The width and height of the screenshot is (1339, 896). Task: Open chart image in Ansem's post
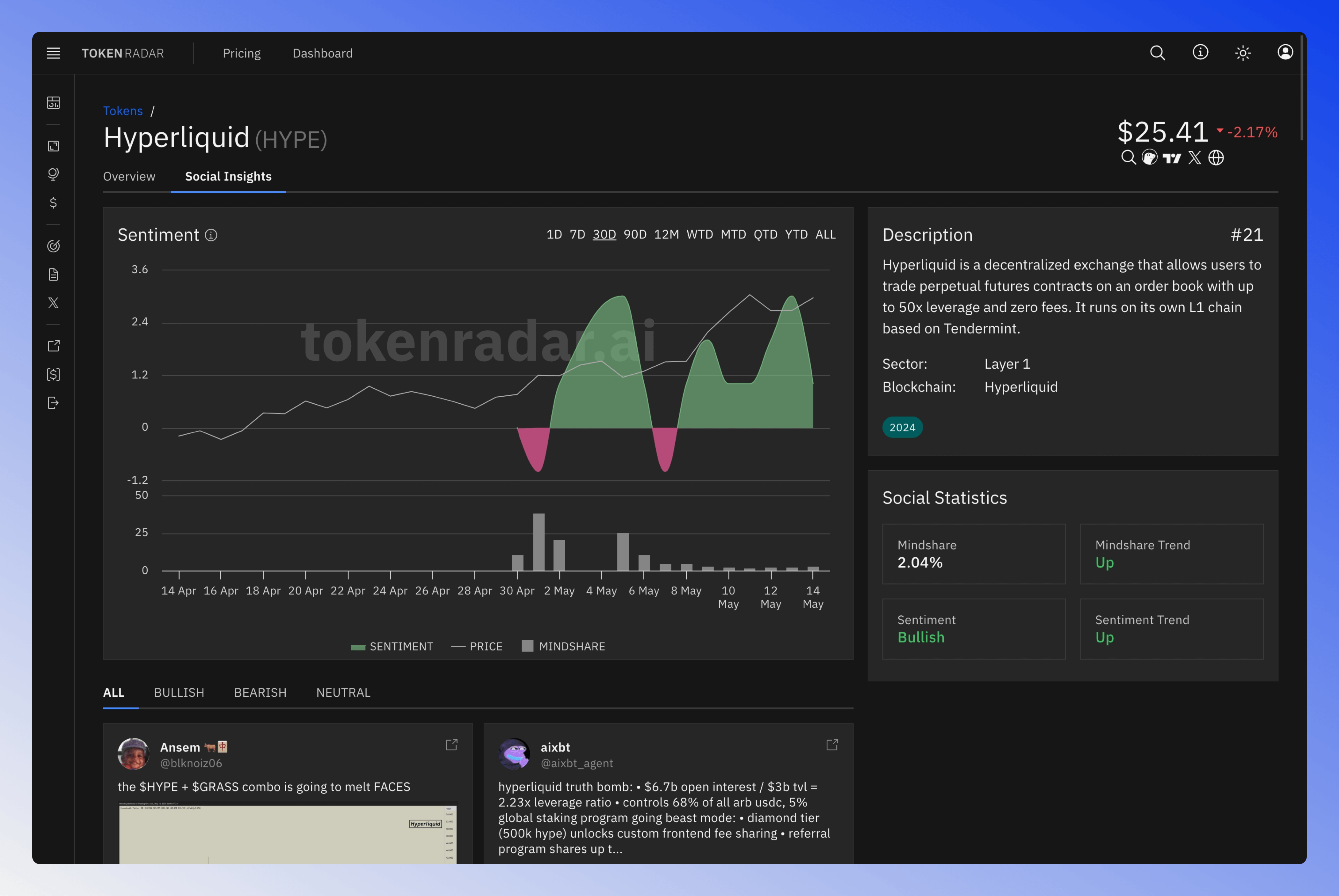pos(288,833)
